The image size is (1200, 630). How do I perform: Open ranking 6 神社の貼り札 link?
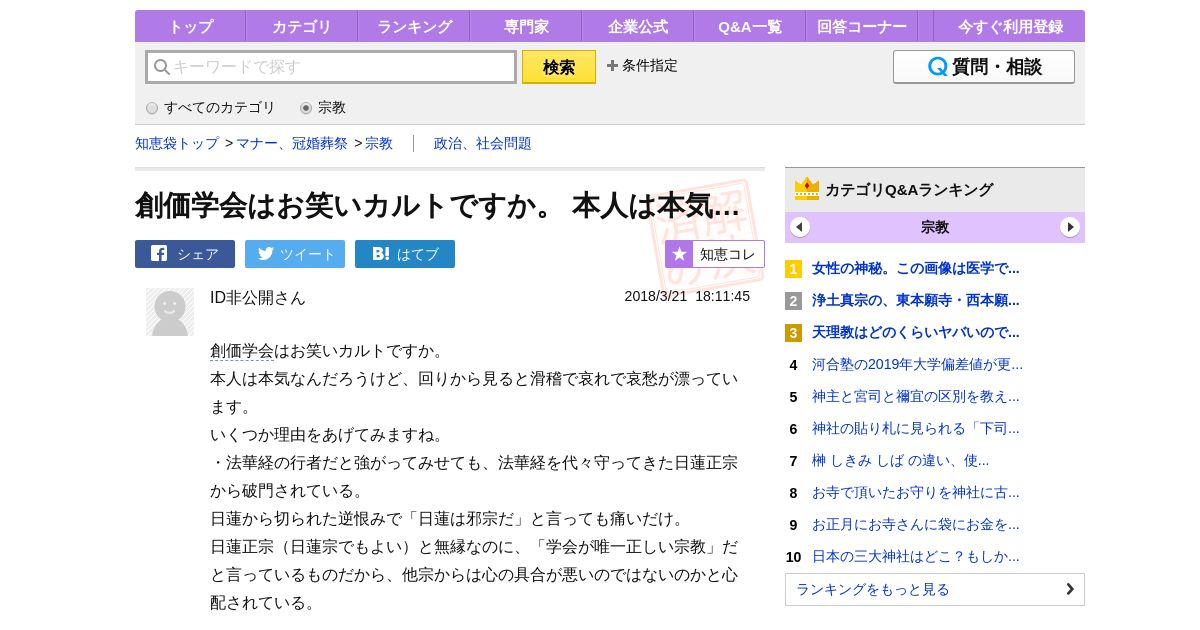point(916,428)
